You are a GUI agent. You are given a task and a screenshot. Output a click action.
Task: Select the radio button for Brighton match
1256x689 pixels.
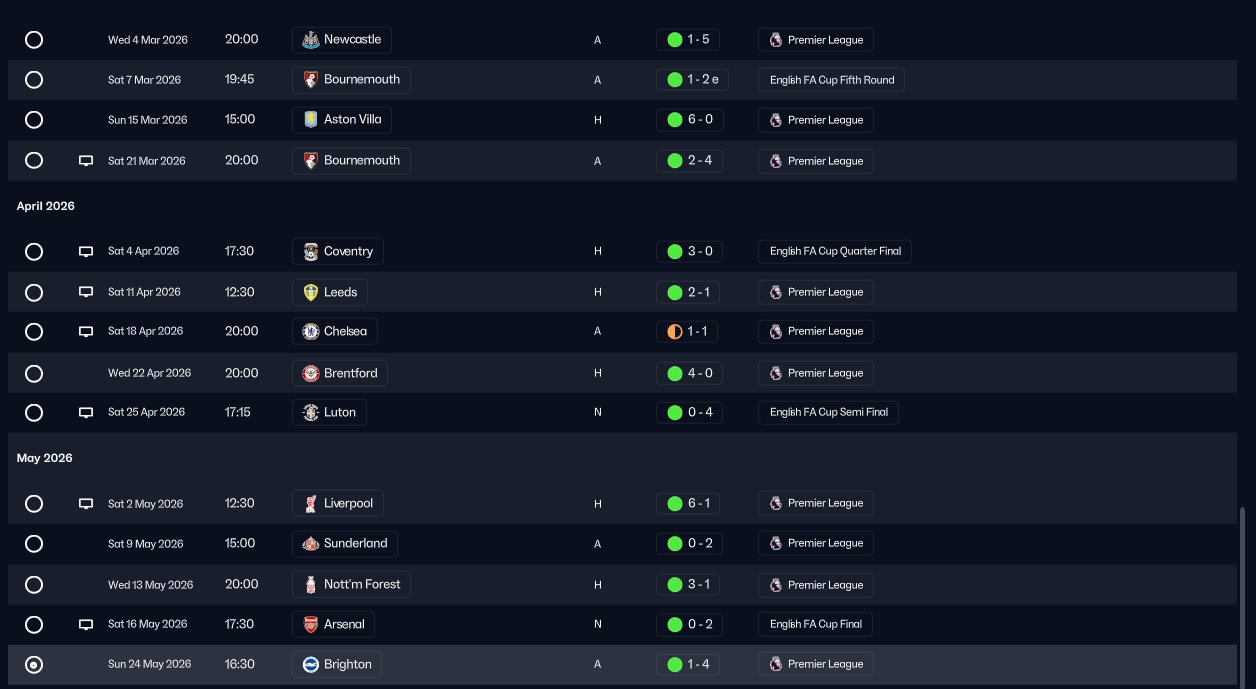34,664
